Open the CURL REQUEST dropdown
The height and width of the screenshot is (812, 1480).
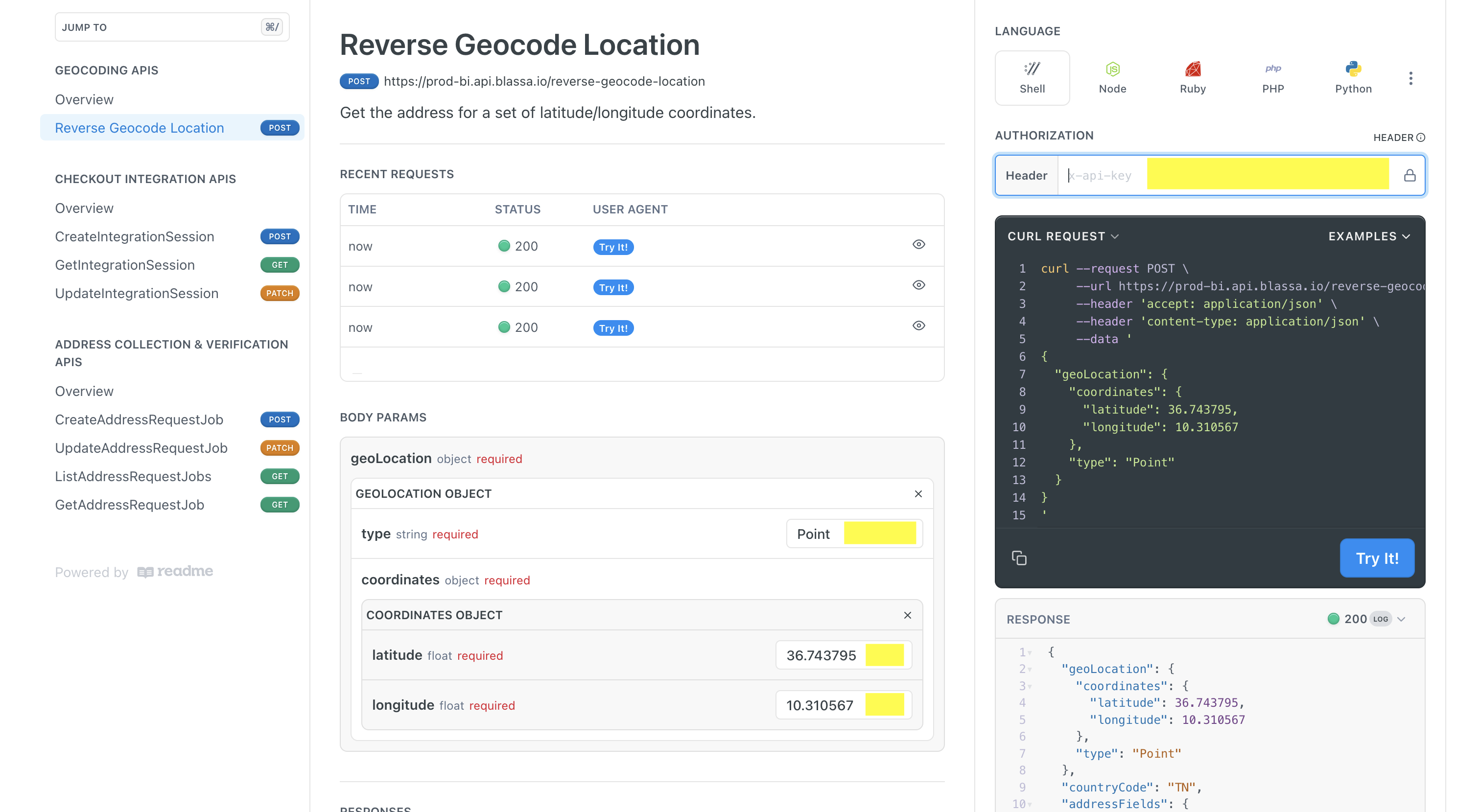1063,236
